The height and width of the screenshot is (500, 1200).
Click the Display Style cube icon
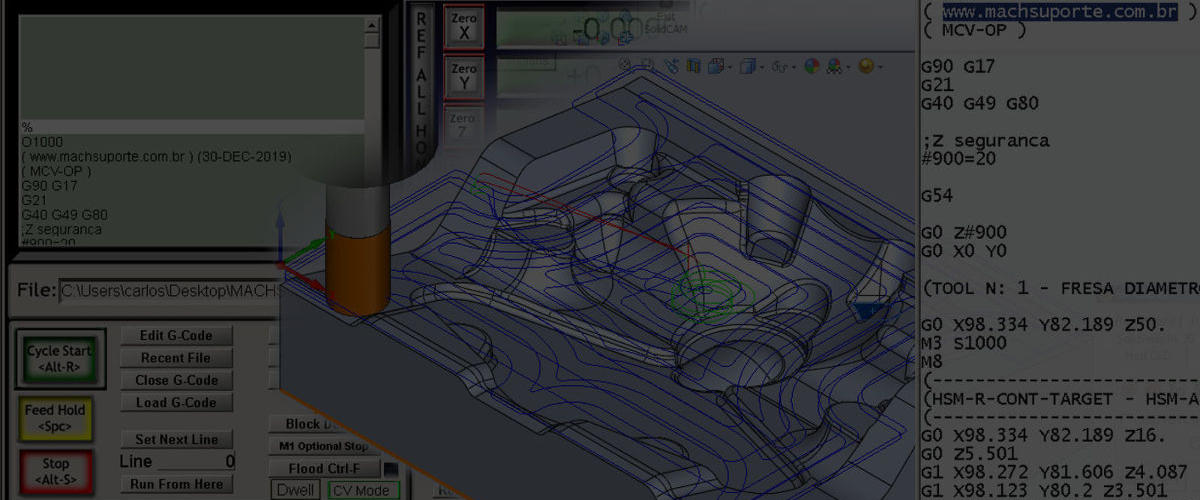[x=748, y=66]
